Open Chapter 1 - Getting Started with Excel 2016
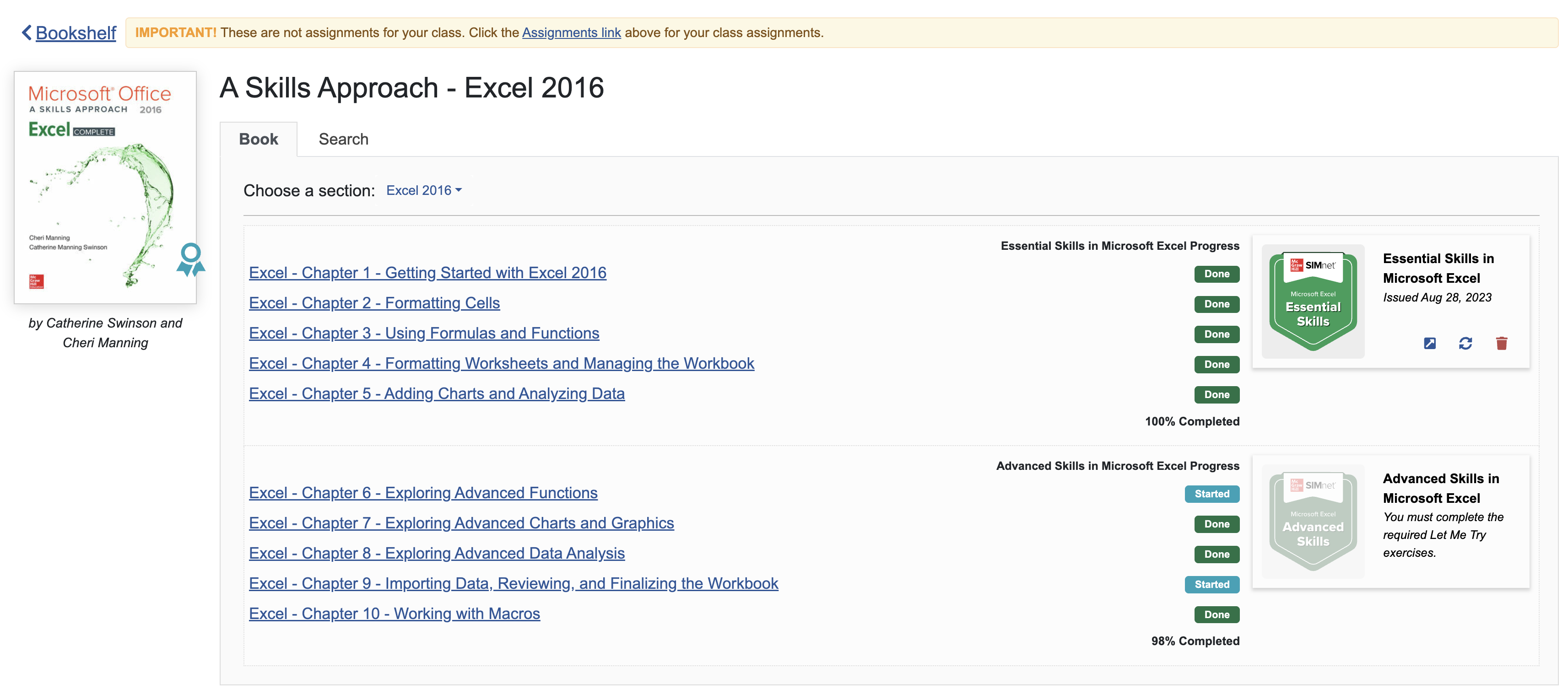 427,273
